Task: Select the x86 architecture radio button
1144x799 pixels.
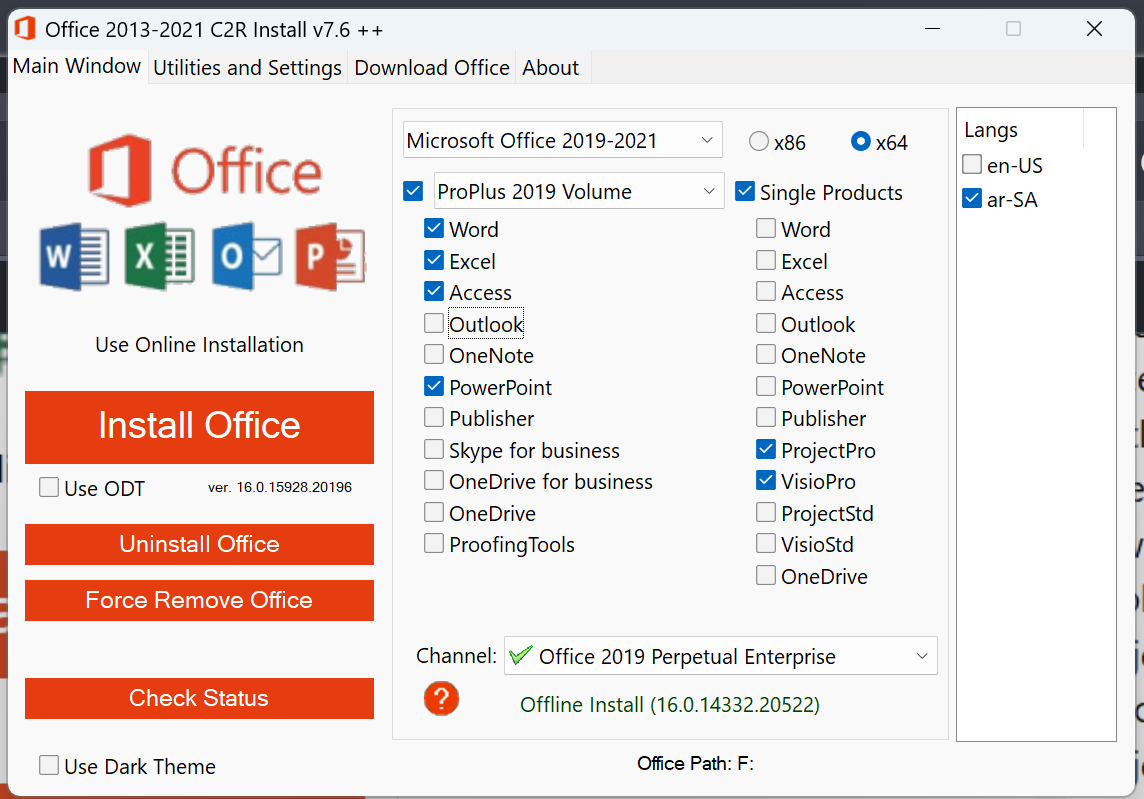Action: [759, 142]
